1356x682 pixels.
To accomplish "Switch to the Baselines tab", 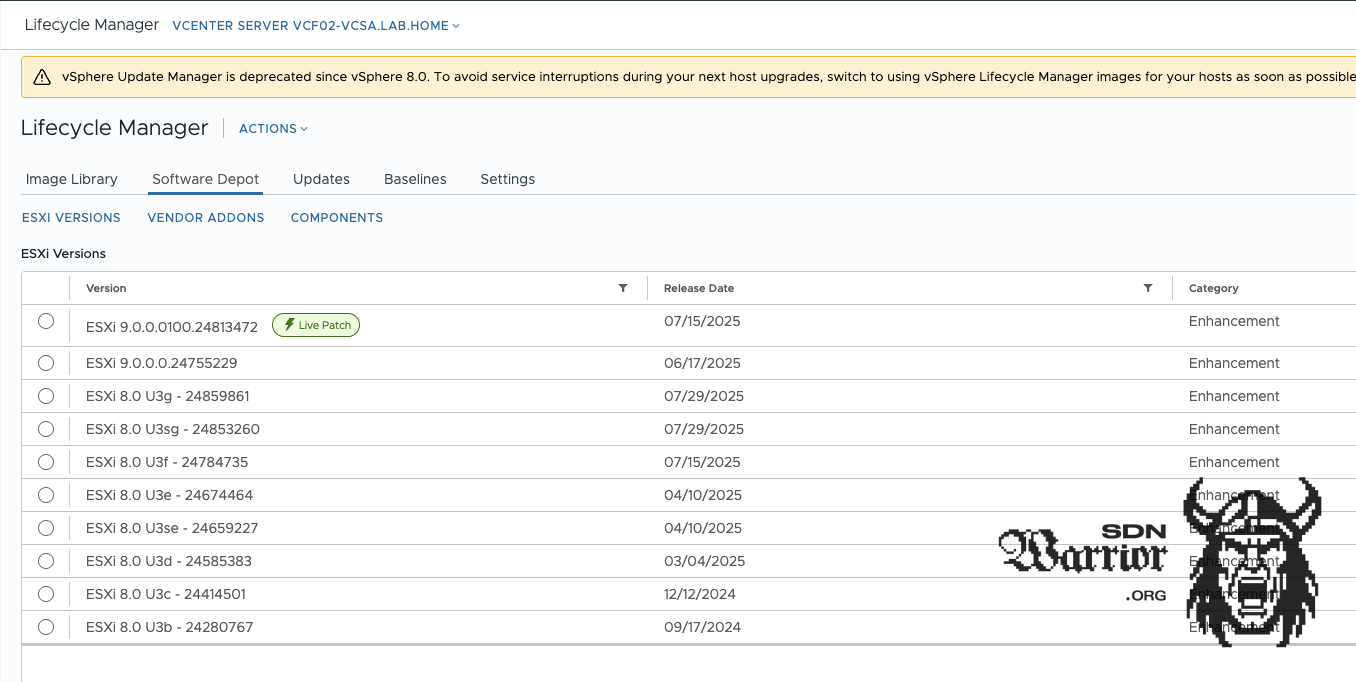I will [415, 179].
